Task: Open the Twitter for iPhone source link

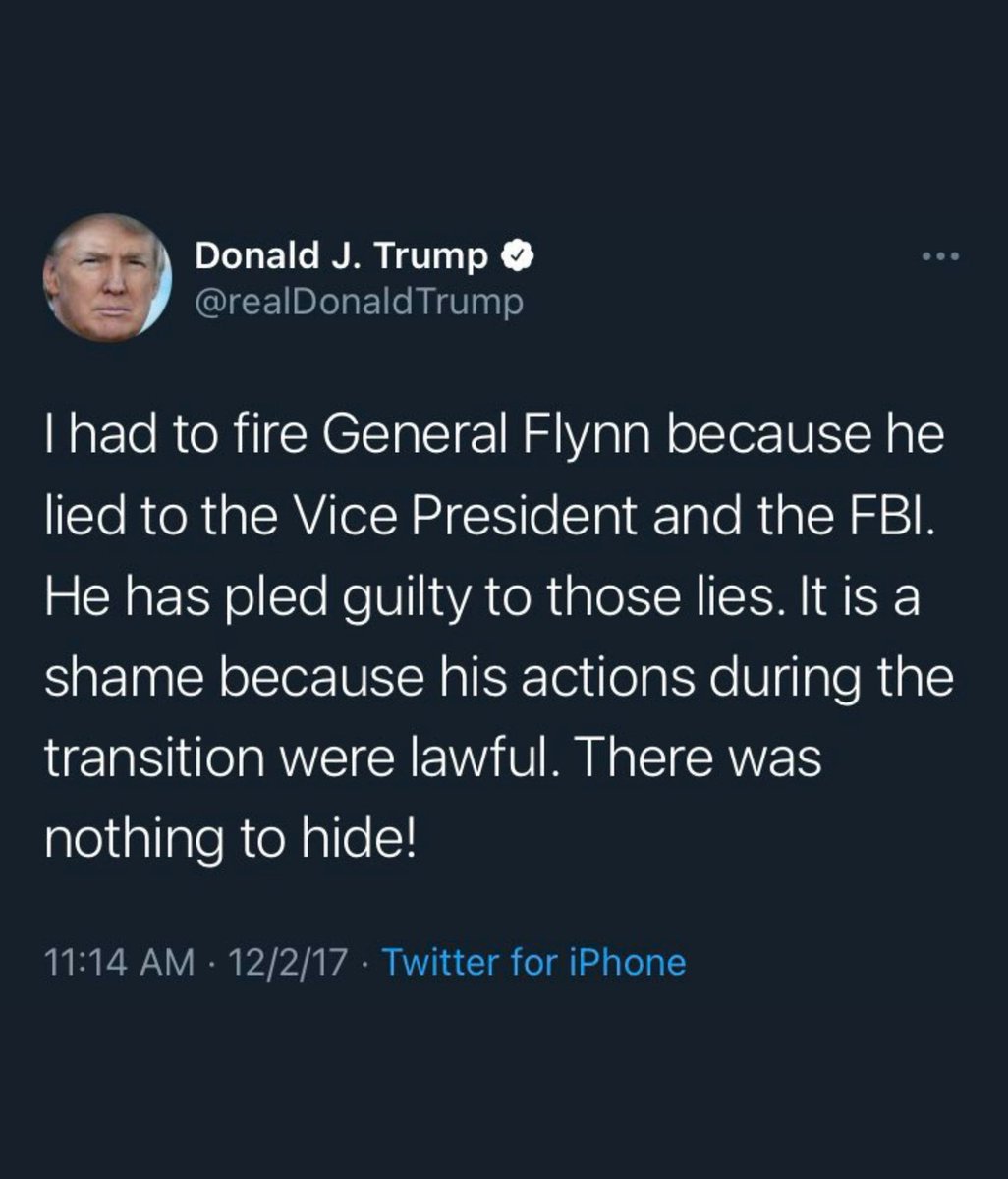Action: tap(533, 962)
